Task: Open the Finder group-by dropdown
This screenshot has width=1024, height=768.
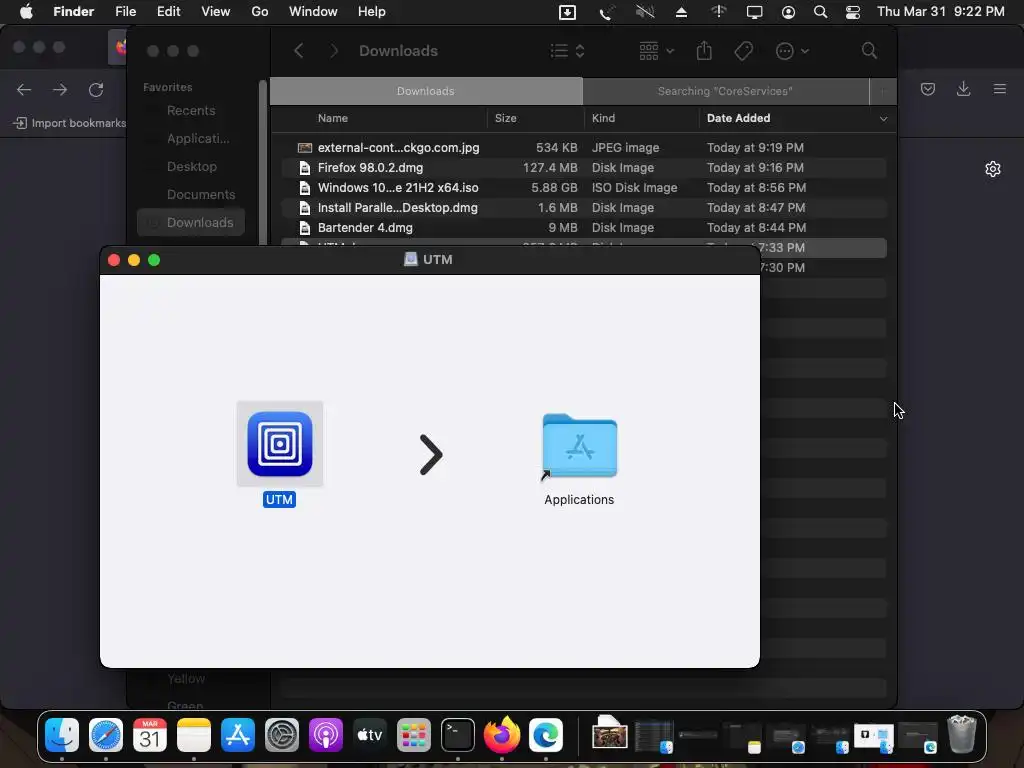Action: pos(656,50)
